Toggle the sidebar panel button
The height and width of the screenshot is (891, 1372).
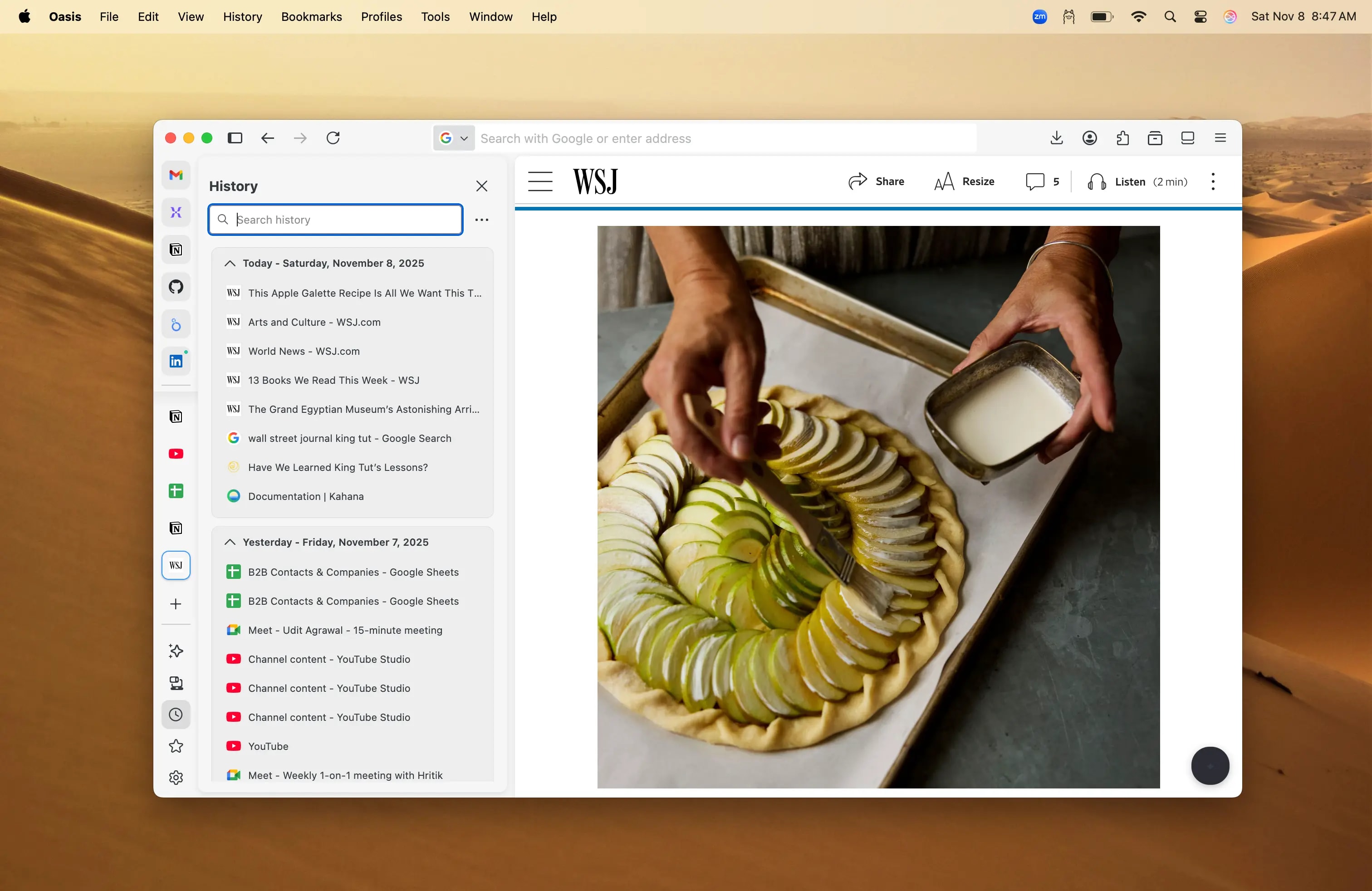235,138
